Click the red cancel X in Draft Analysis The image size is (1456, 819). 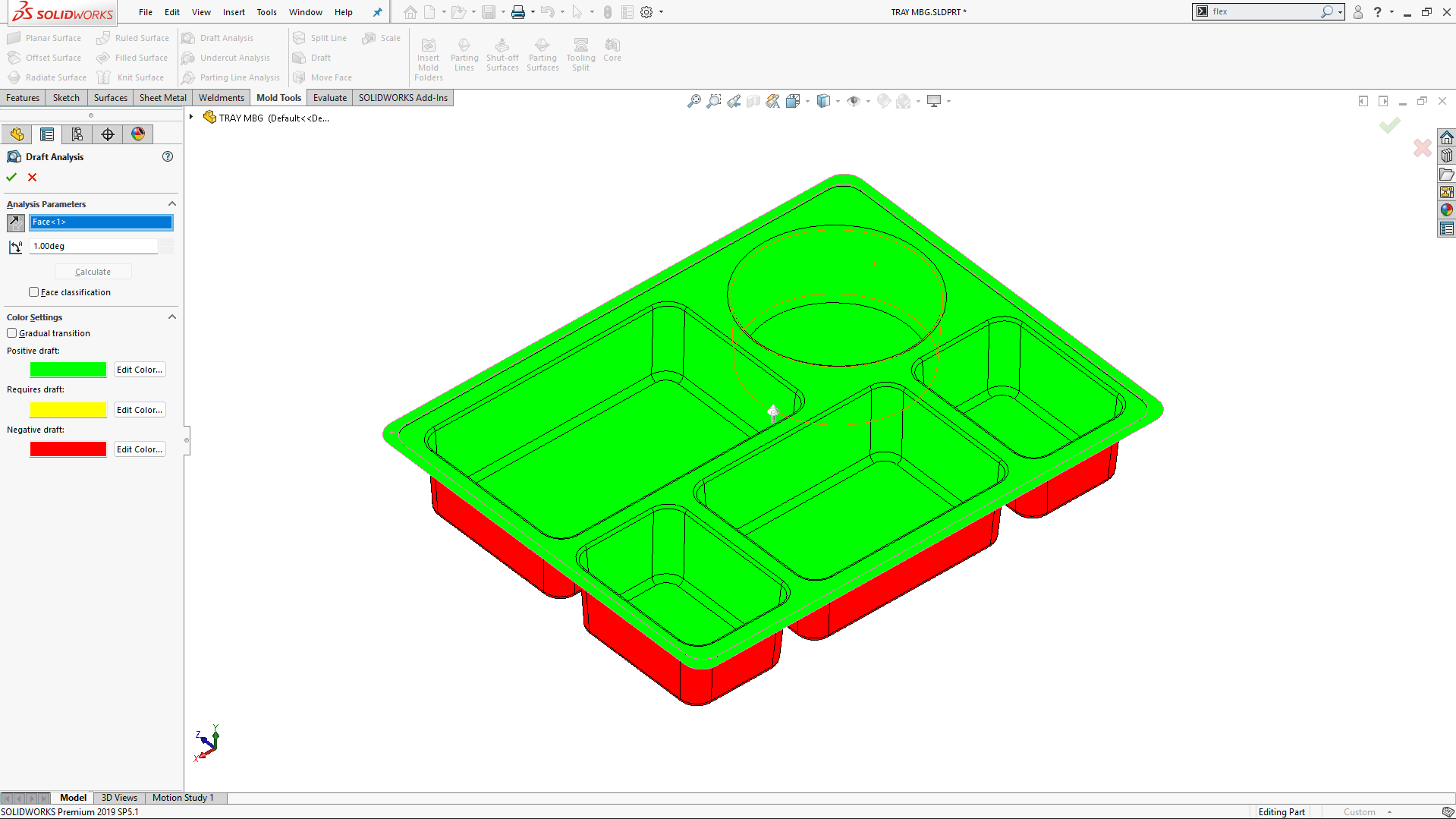click(x=32, y=177)
